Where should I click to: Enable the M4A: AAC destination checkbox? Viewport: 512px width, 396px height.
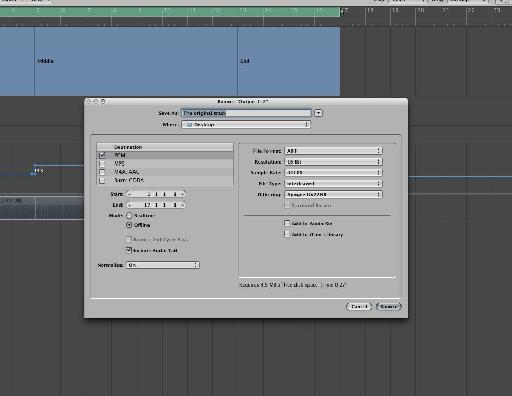[x=102, y=172]
